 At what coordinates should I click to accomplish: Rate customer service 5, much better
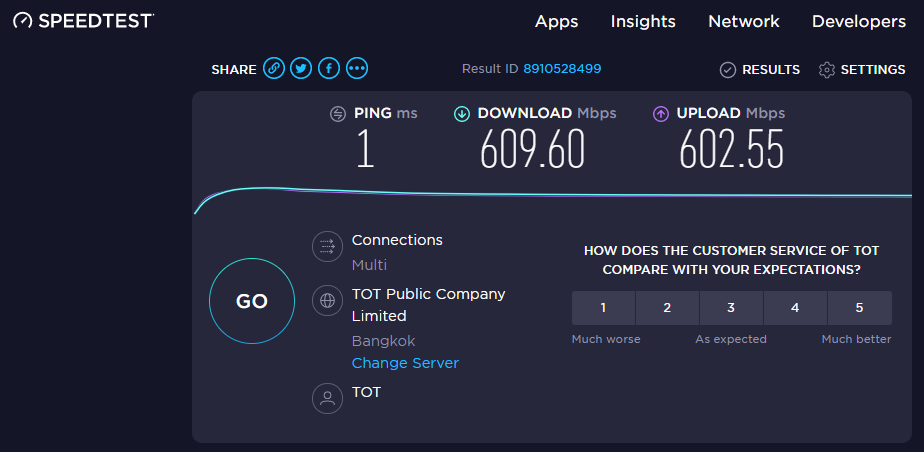click(x=860, y=308)
